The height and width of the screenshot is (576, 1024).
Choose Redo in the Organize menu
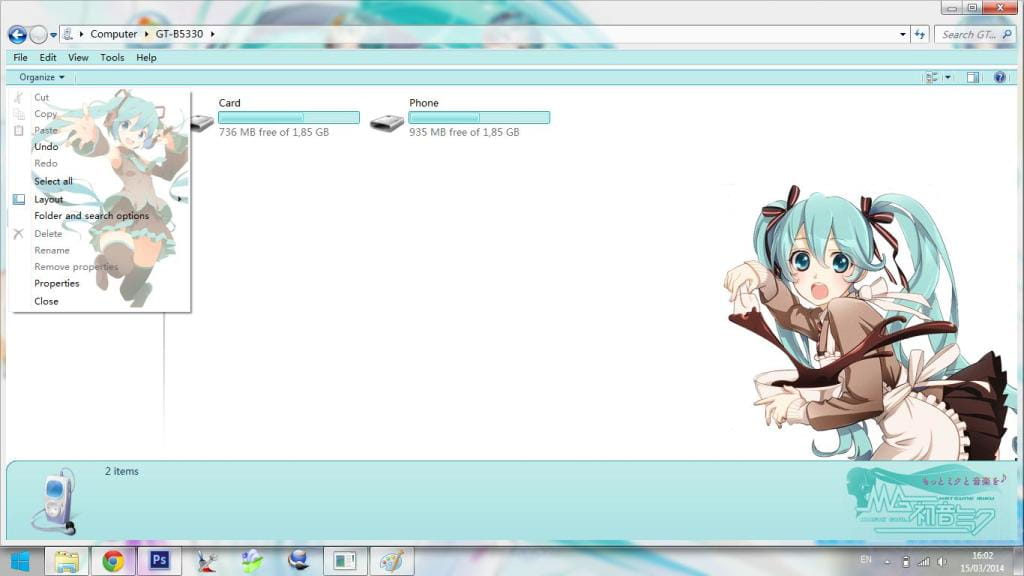46,163
